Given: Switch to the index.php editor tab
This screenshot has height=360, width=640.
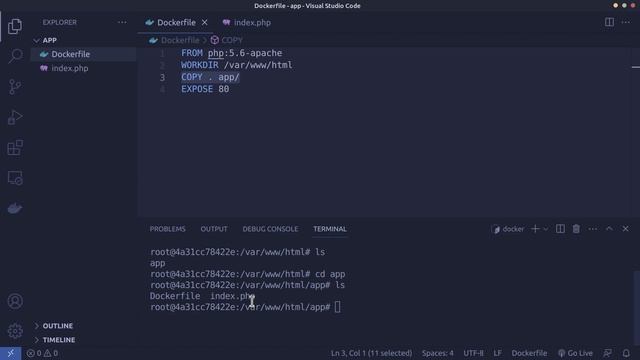Looking at the screenshot, I should click(247, 22).
